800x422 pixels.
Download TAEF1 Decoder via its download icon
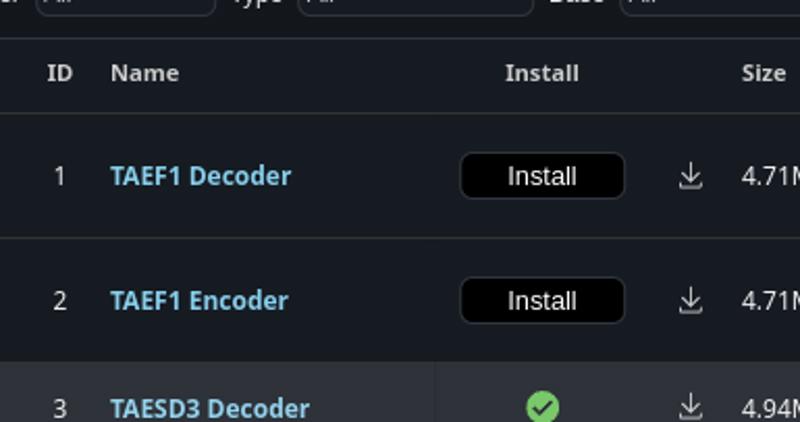(690, 176)
